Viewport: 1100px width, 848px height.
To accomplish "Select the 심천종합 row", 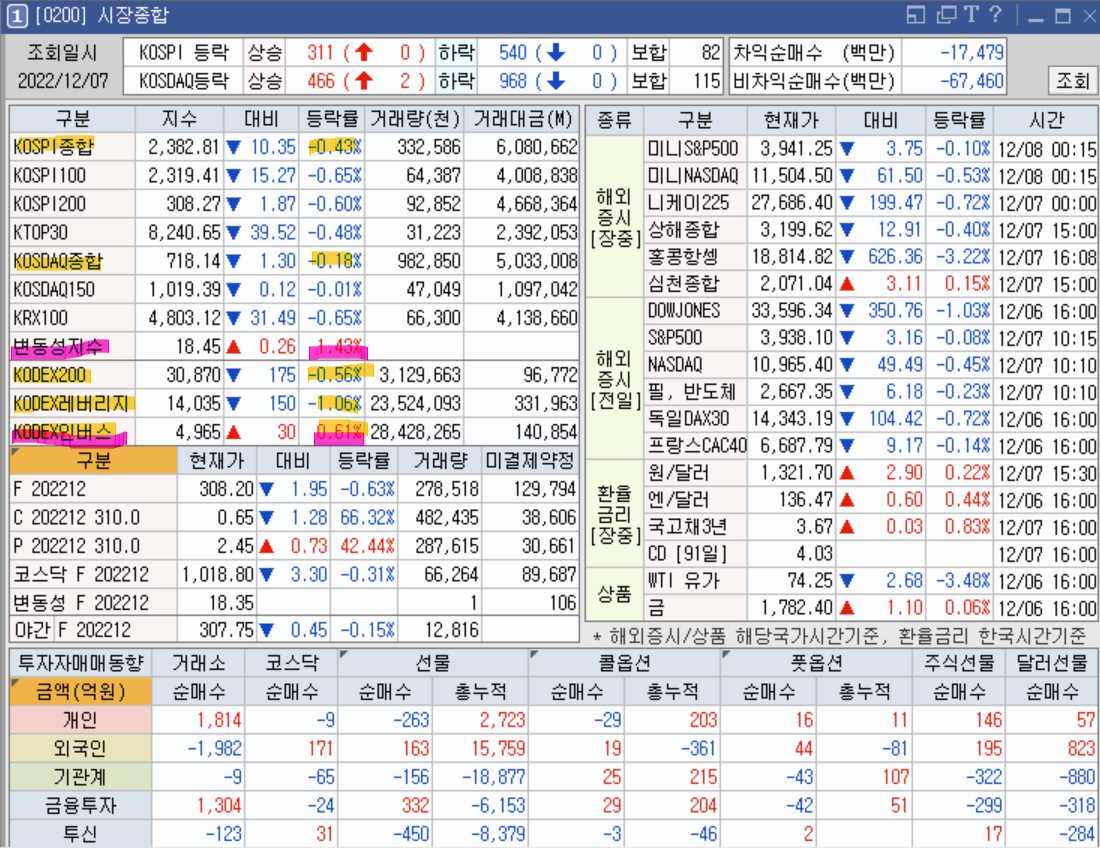I will pos(871,284).
